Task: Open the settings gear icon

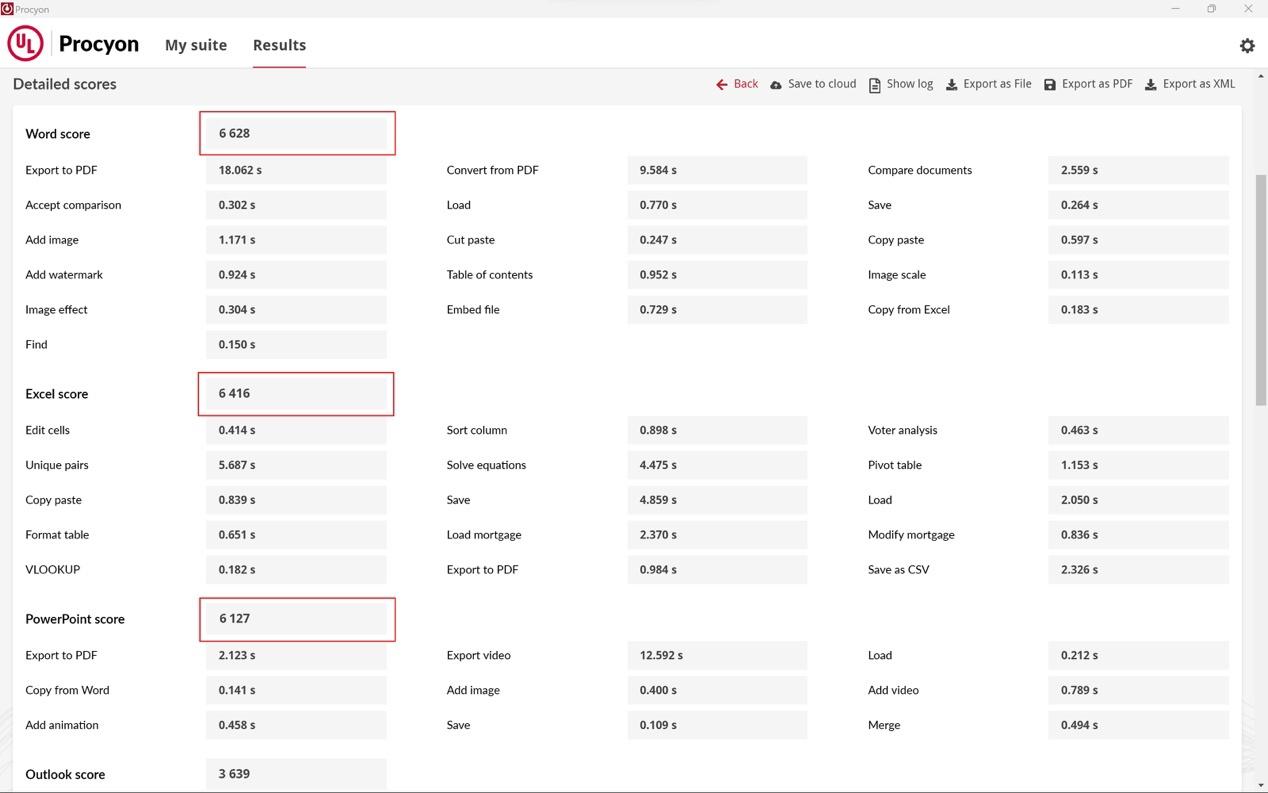Action: 1247,45
